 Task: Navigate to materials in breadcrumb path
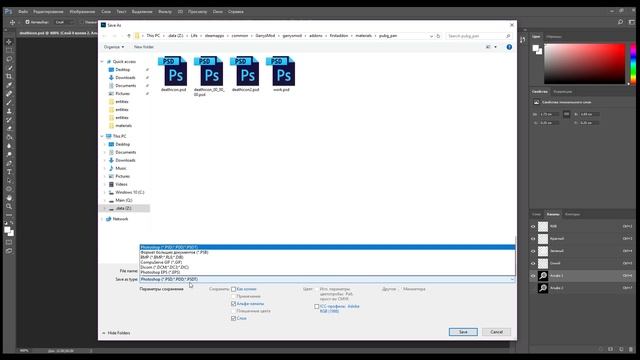pyautogui.click(x=363, y=36)
